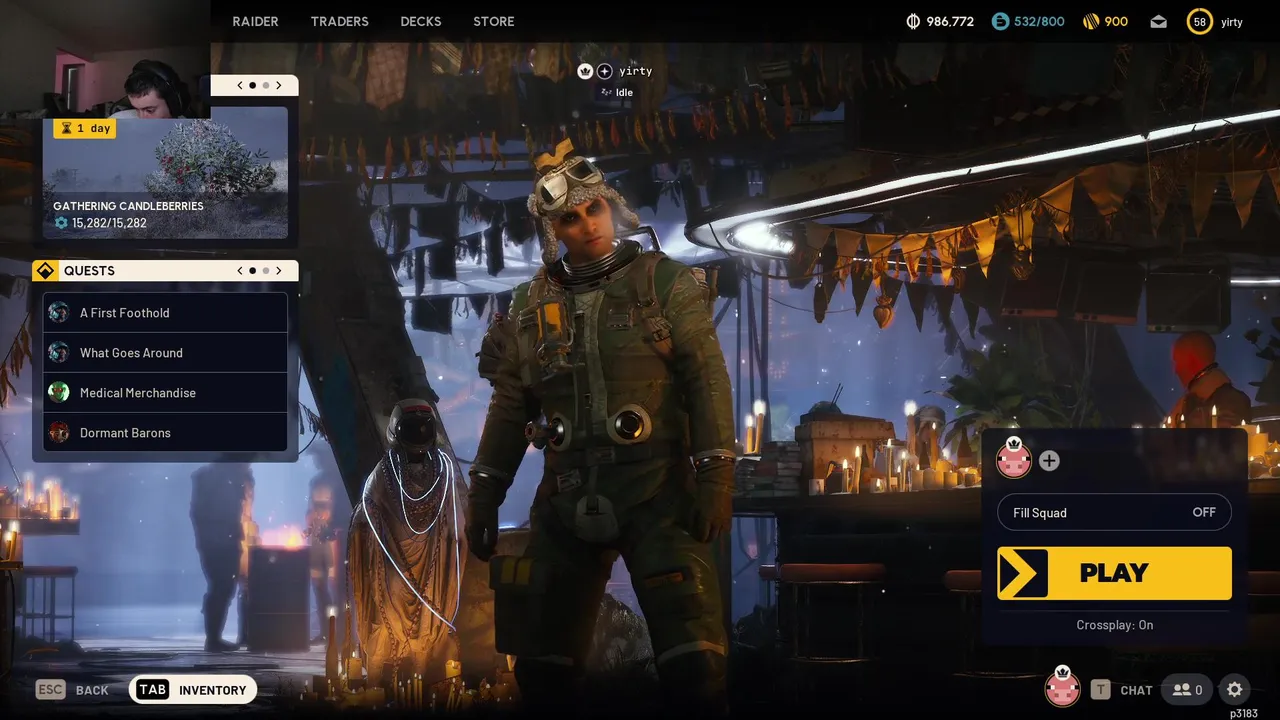Image resolution: width=1280 pixels, height=720 pixels.
Task: Show previous quests page with left chevron
Action: [x=240, y=271]
